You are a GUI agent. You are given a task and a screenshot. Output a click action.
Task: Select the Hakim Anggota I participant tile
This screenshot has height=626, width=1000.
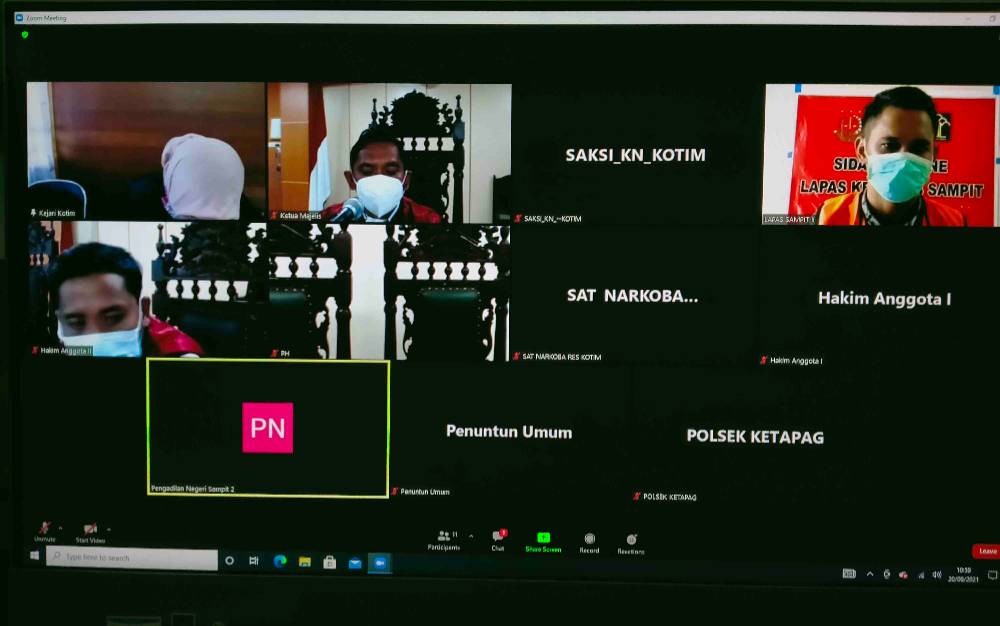coord(880,298)
